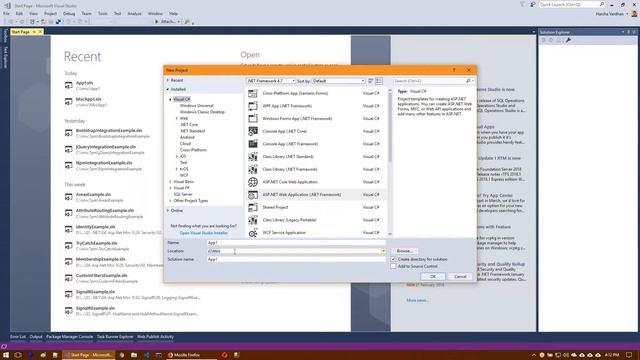Click the template list vertical scrollbar

390,162
